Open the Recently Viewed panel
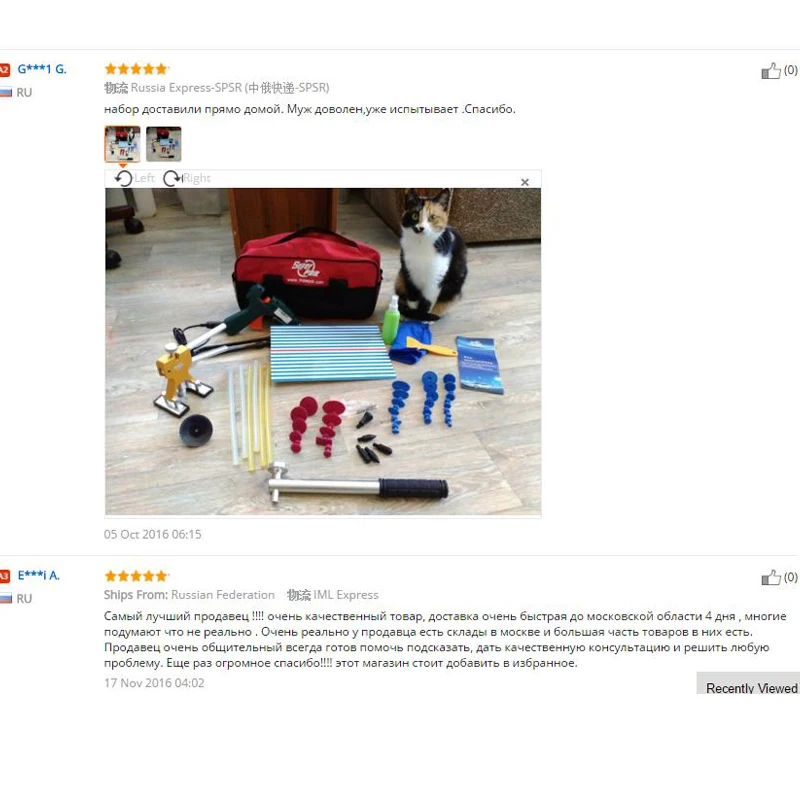 (x=749, y=684)
